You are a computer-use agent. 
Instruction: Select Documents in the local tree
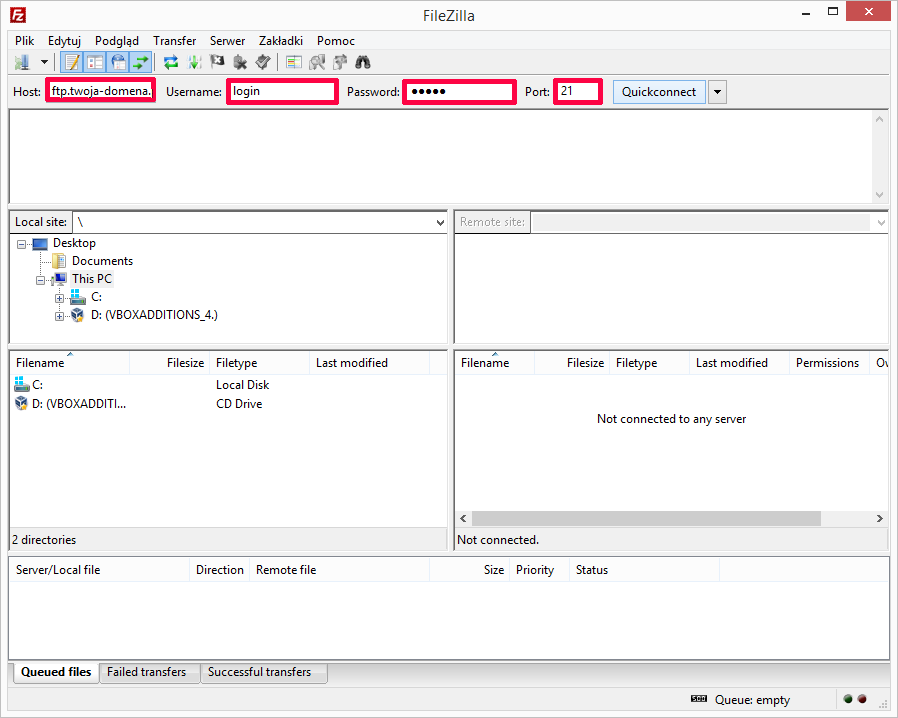[103, 261]
